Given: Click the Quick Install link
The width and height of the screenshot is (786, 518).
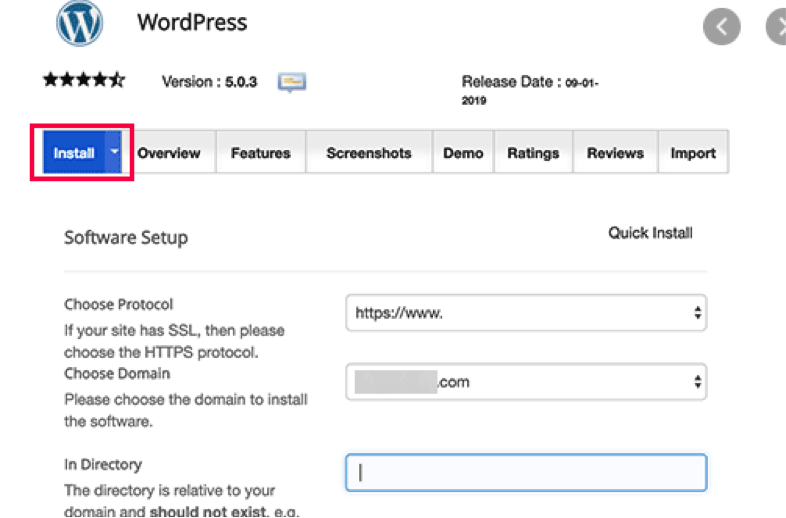Looking at the screenshot, I should point(650,233).
